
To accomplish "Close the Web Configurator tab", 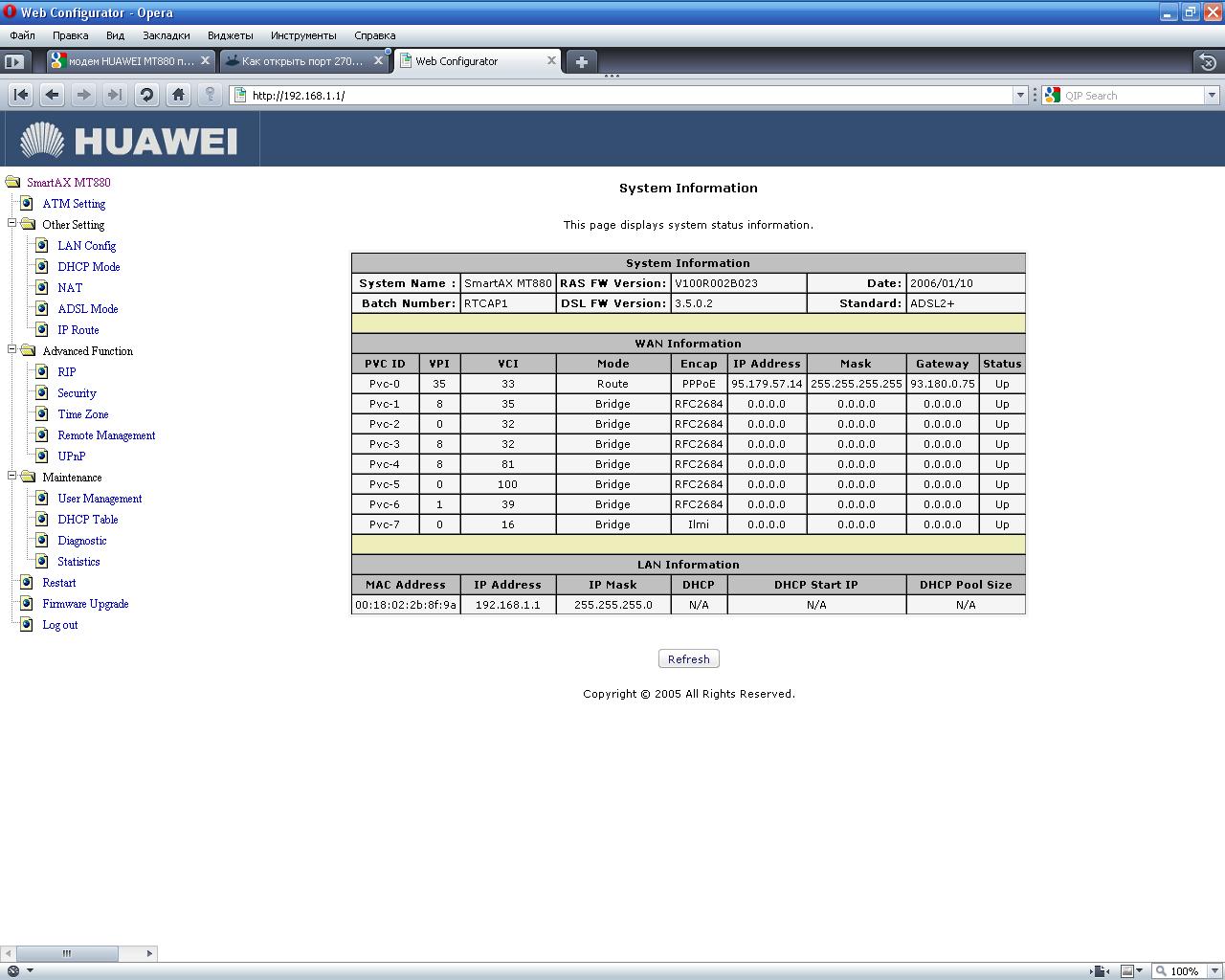I will pyautogui.click(x=551, y=60).
